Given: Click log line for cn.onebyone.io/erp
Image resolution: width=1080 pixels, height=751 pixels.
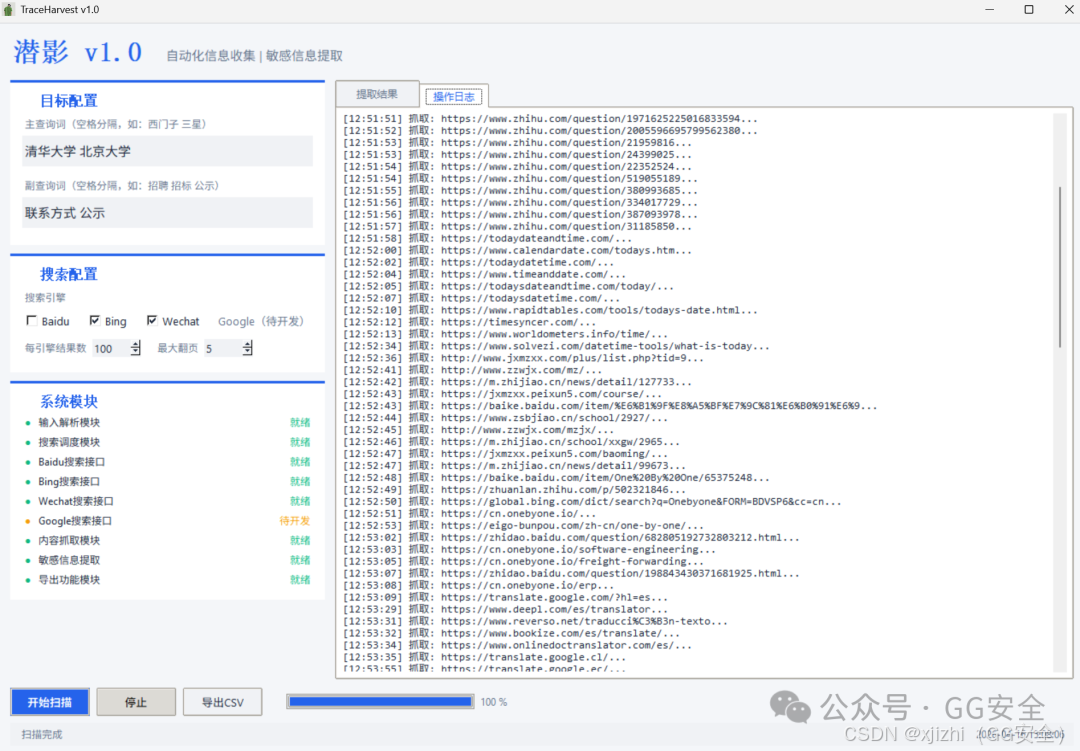Looking at the screenshot, I should 479,586.
